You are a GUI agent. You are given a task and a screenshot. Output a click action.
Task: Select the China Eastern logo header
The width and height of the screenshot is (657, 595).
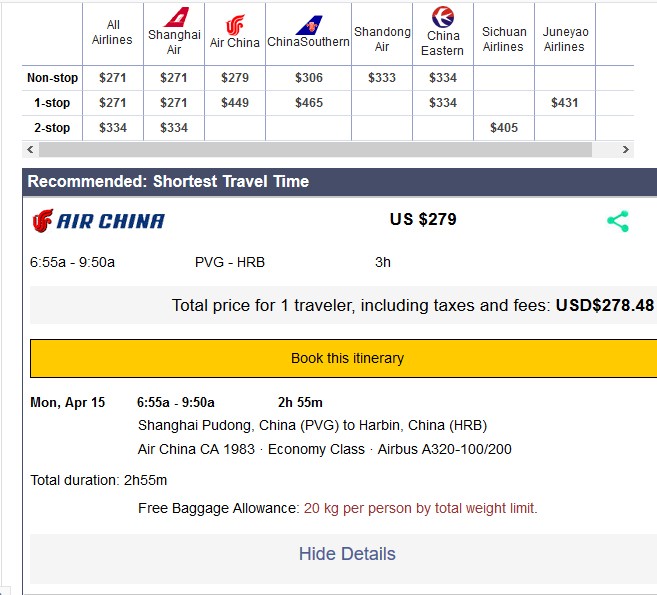point(443,17)
